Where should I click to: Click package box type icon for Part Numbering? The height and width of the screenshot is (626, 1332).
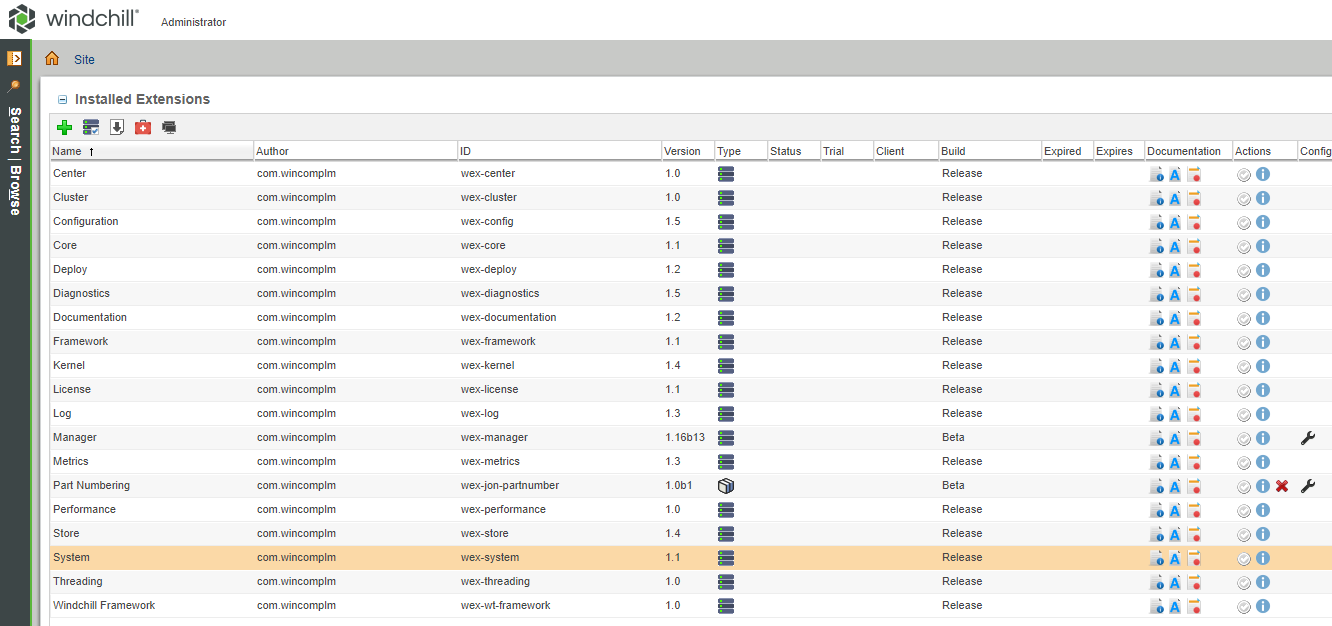(x=726, y=486)
